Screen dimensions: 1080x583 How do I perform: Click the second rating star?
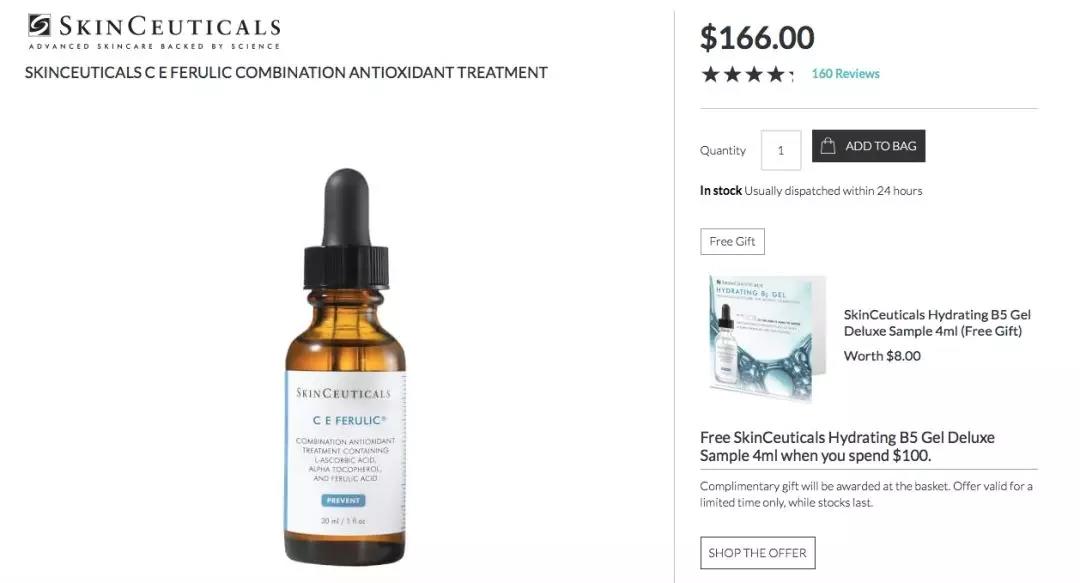click(732, 74)
